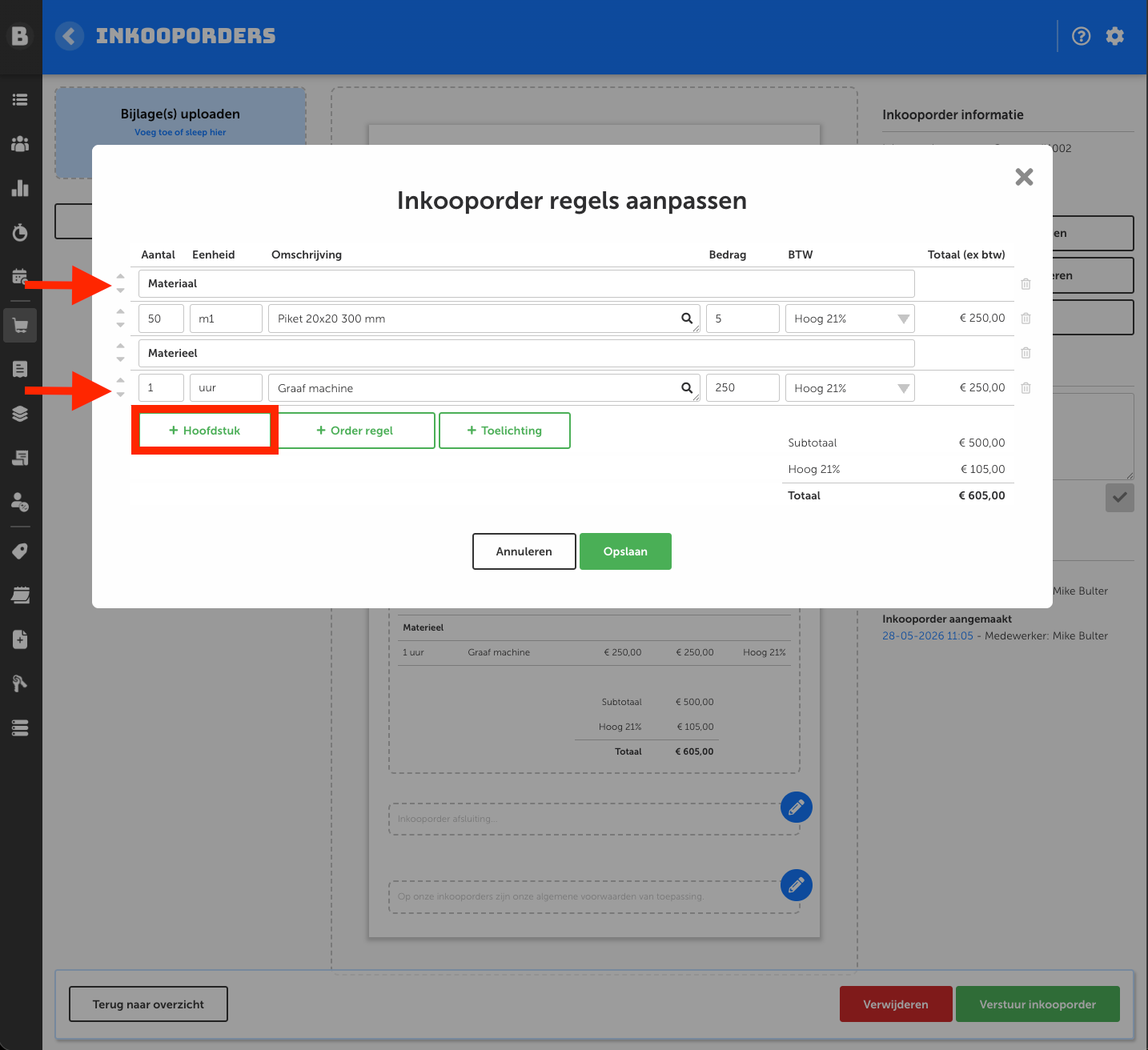Close the Inkooporder regels aanpassen dialog

[1024, 177]
